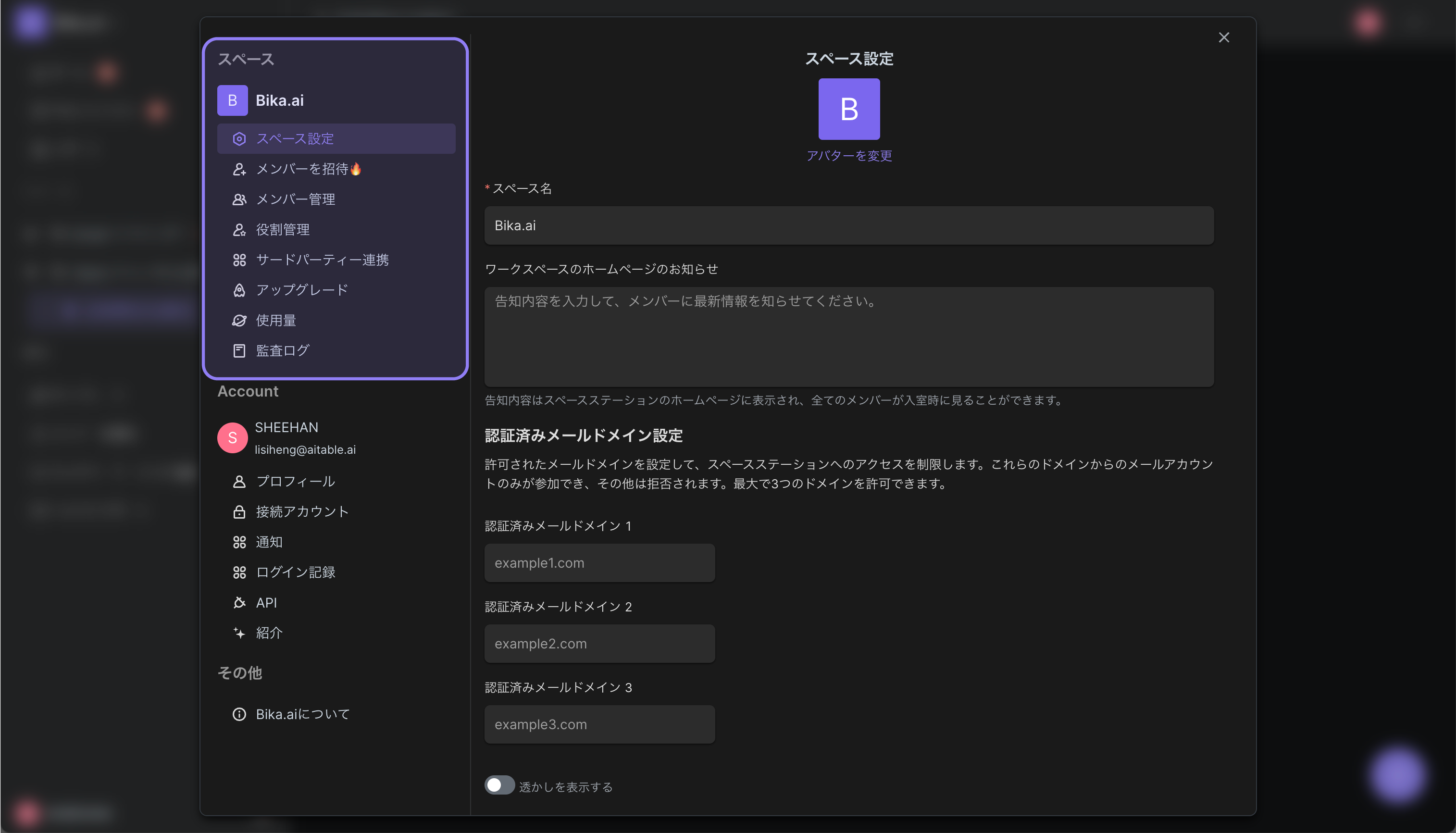Open スペース設定 menu item

(336, 139)
